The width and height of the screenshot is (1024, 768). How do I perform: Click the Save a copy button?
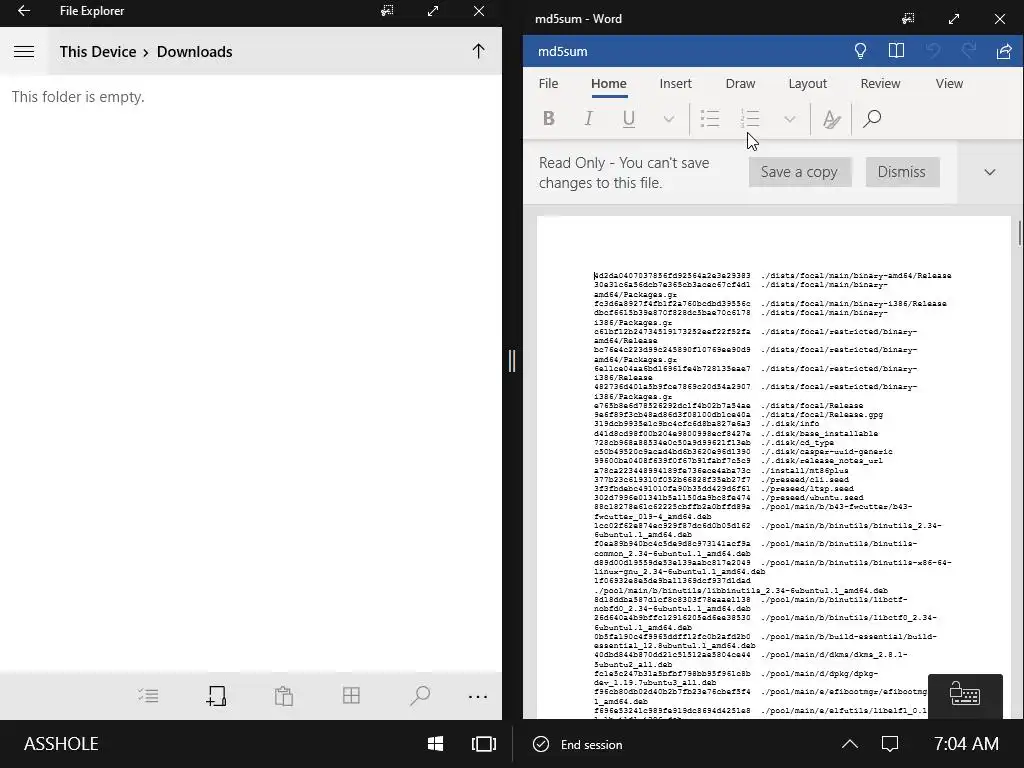pyautogui.click(x=799, y=172)
